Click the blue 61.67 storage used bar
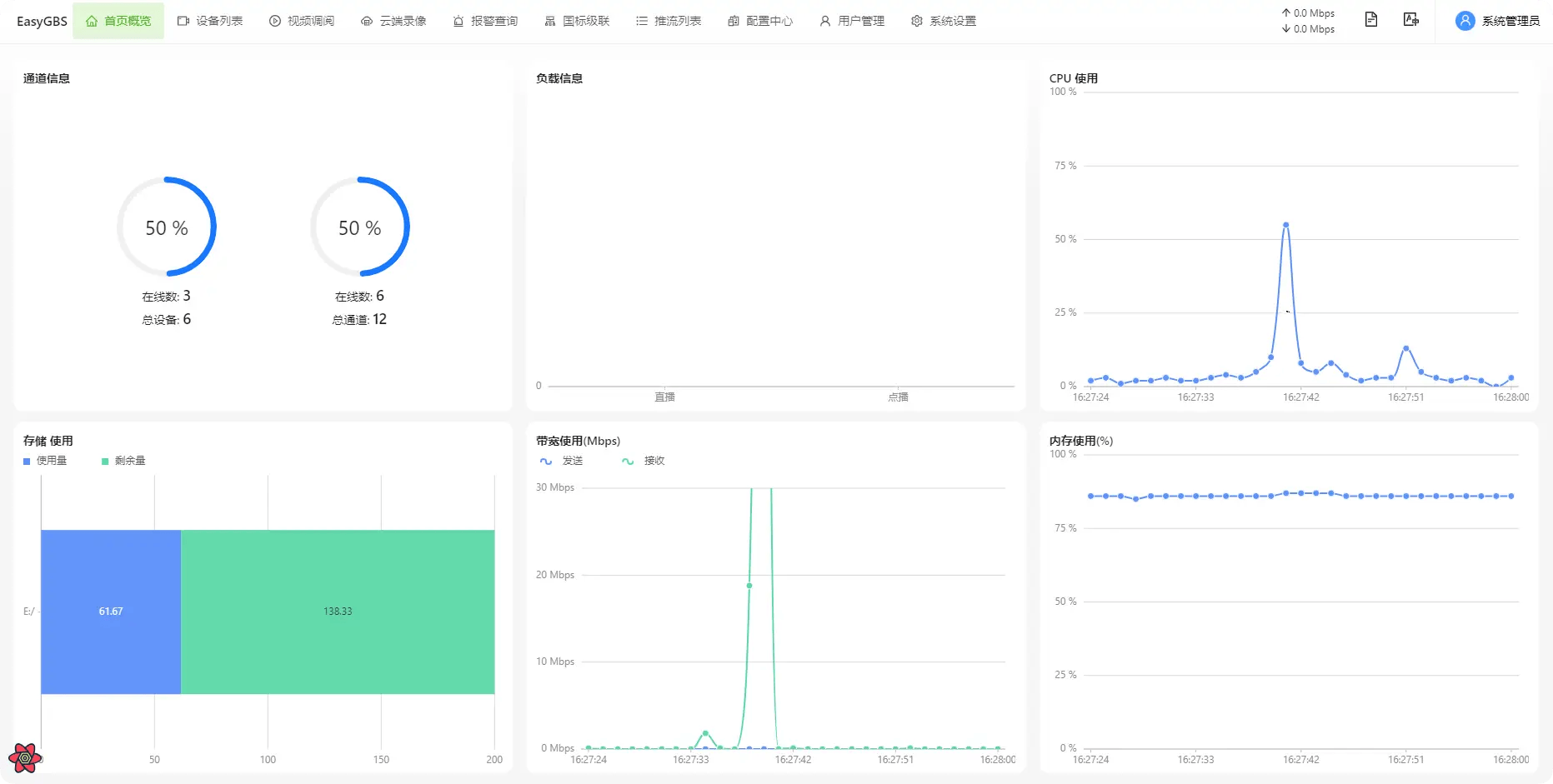The image size is (1553, 784). click(111, 612)
